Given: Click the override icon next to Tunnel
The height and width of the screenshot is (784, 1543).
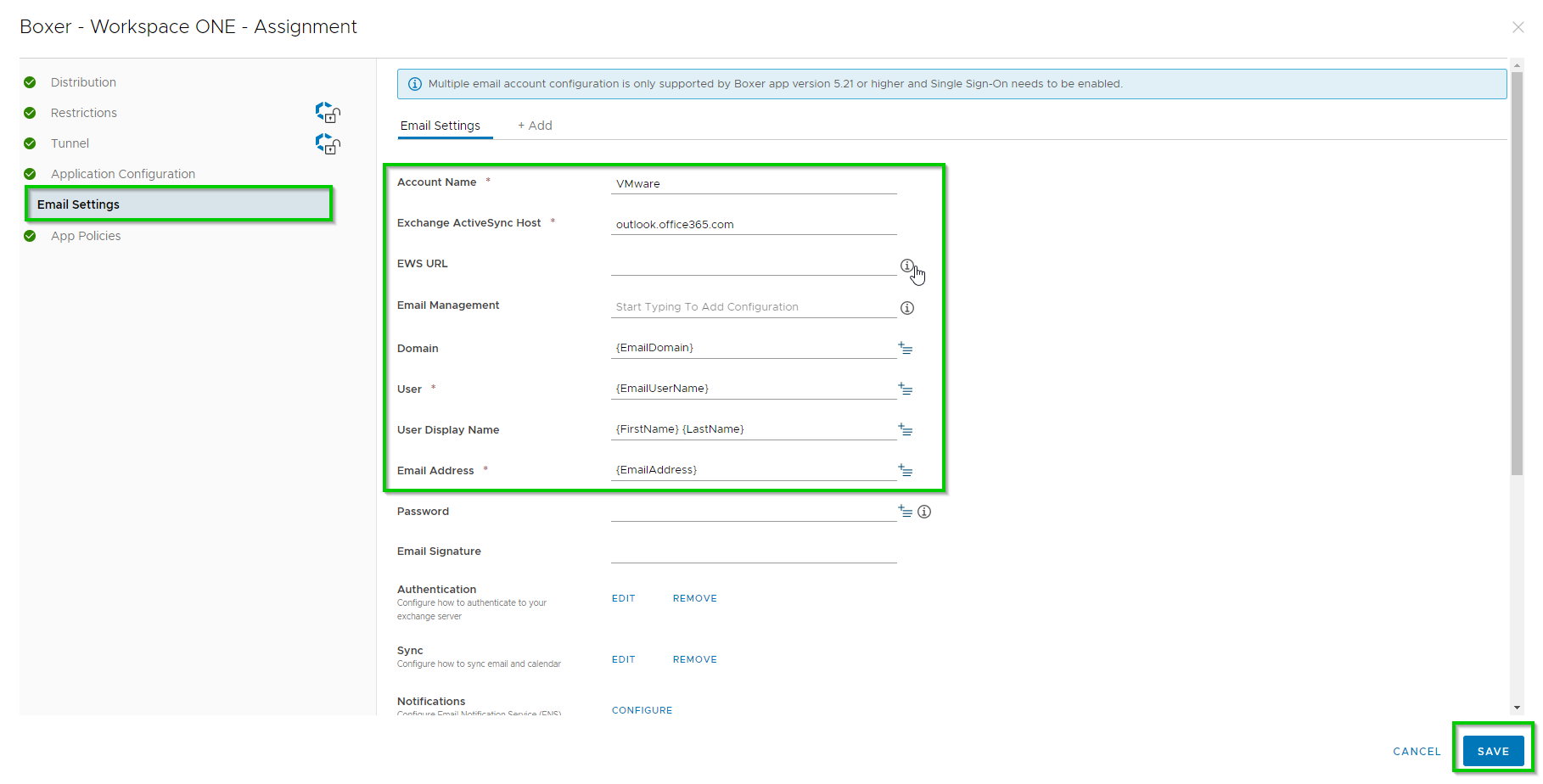Looking at the screenshot, I should (328, 143).
